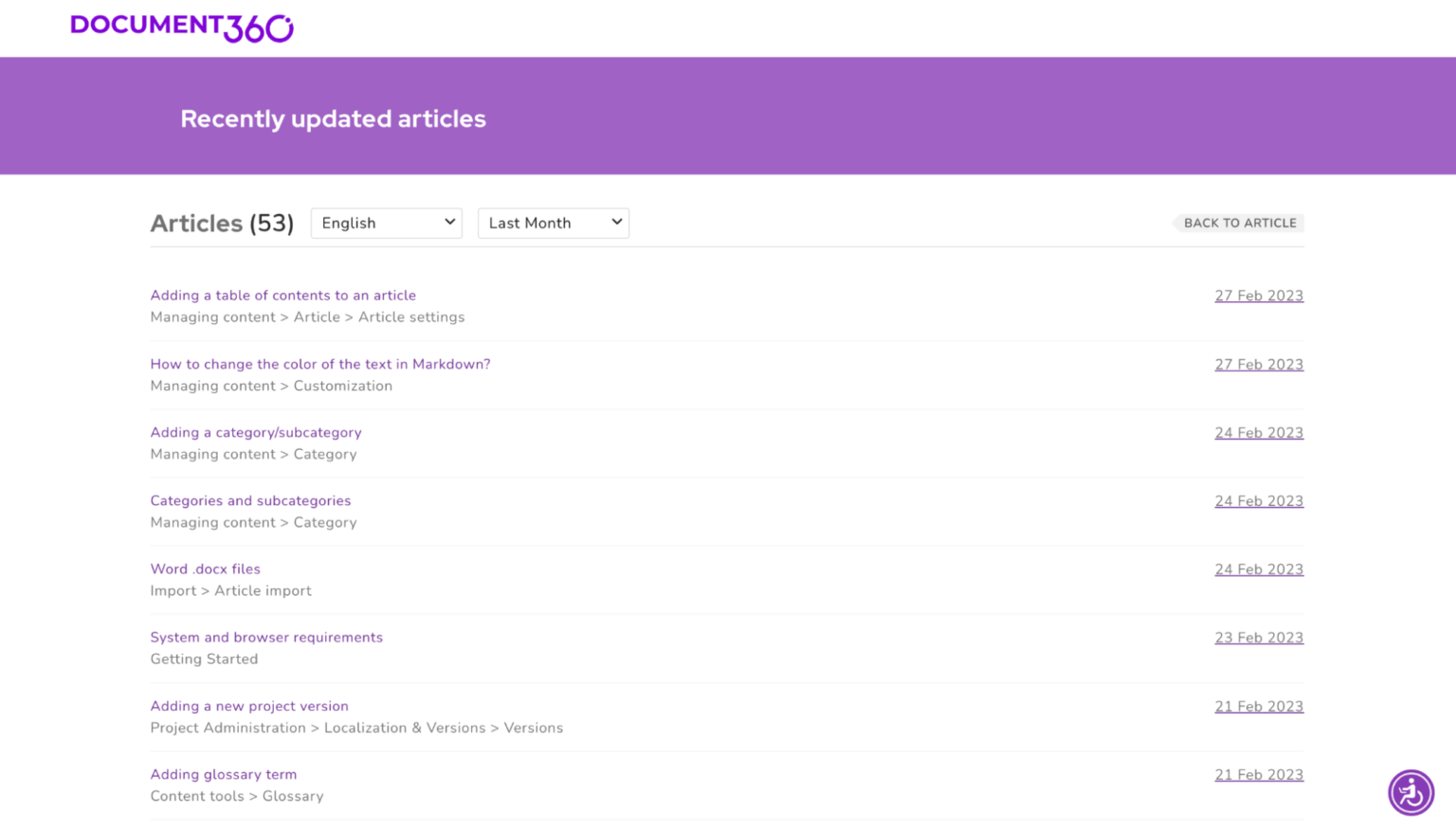Open 'Categories and subcategories' article
Viewport: 1456px width, 830px height.
tap(250, 500)
